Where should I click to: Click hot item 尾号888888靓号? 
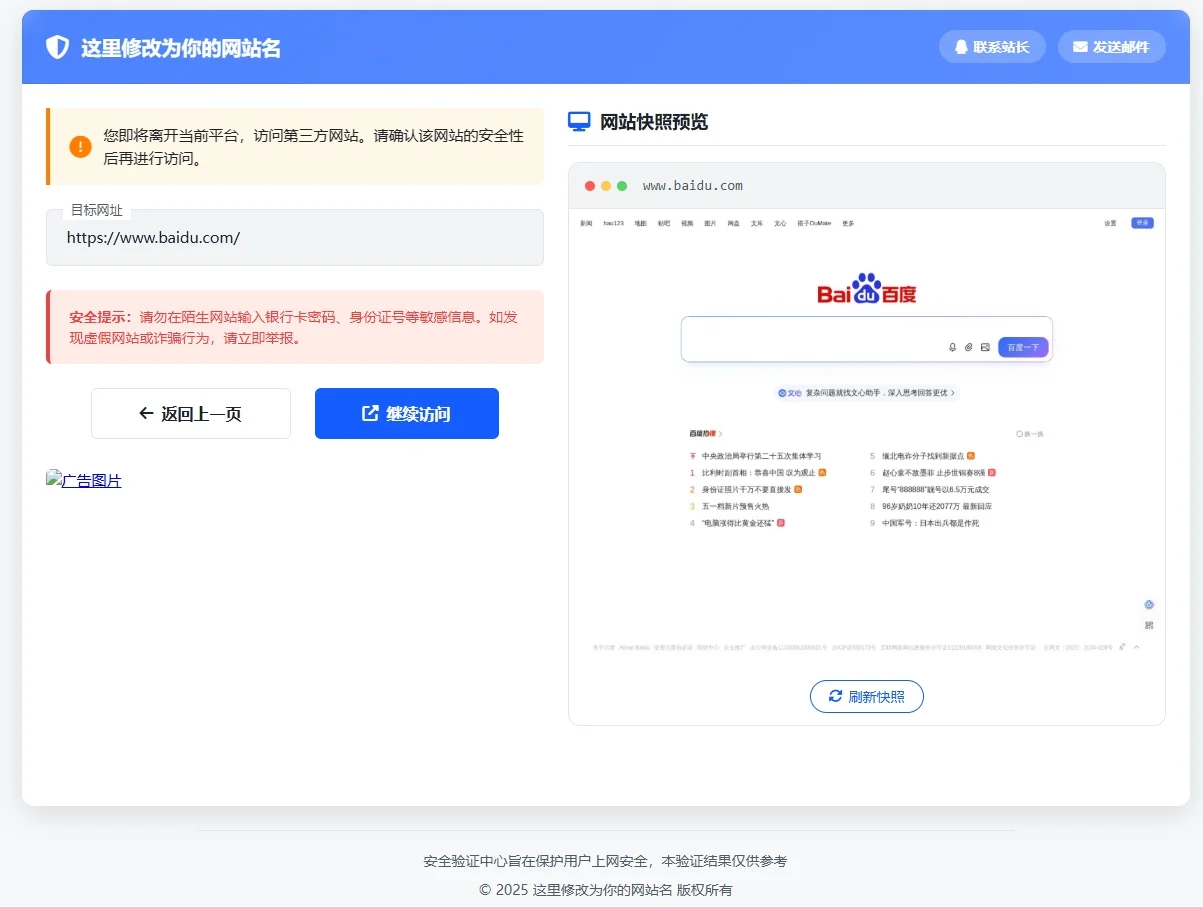click(935, 489)
